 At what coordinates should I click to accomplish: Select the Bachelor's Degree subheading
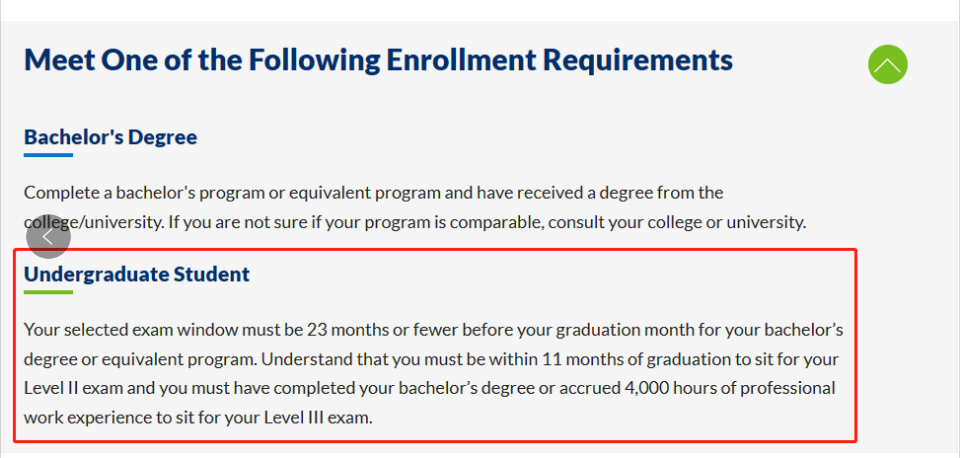(x=110, y=137)
